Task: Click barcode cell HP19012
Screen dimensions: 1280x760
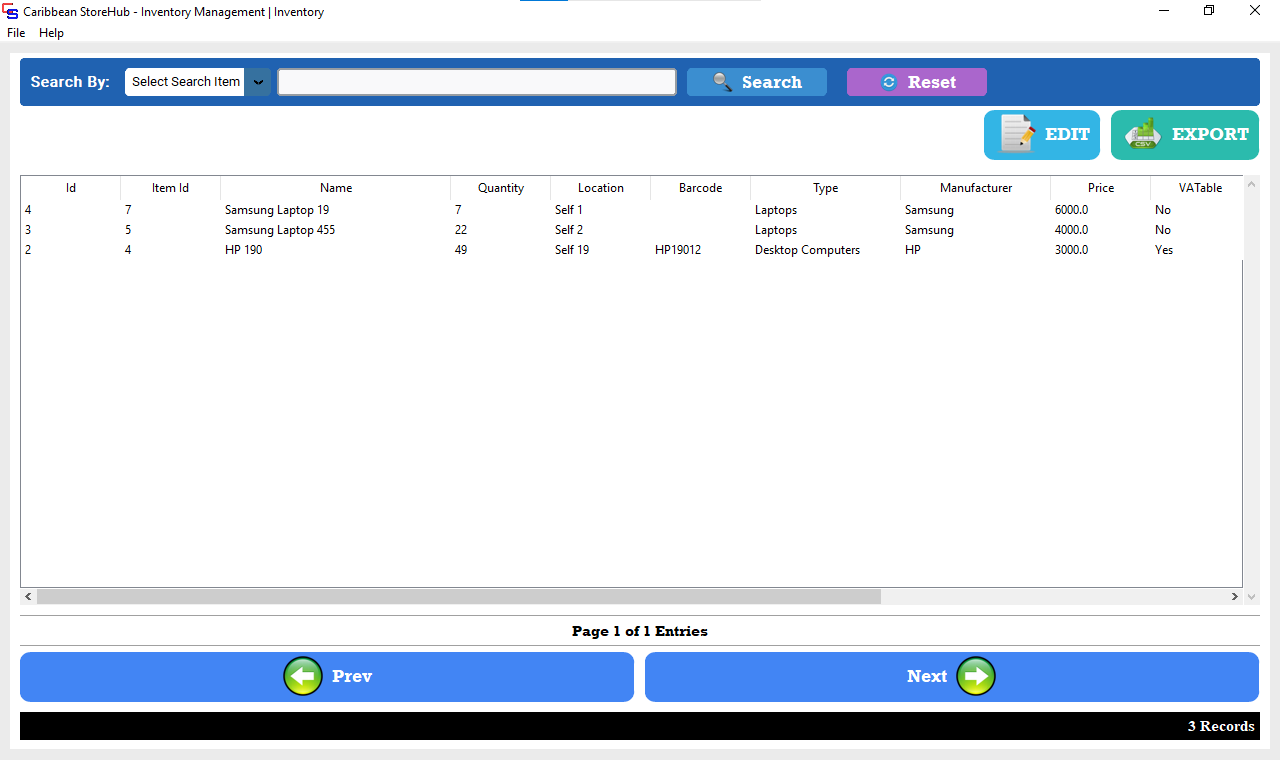Action: point(678,250)
